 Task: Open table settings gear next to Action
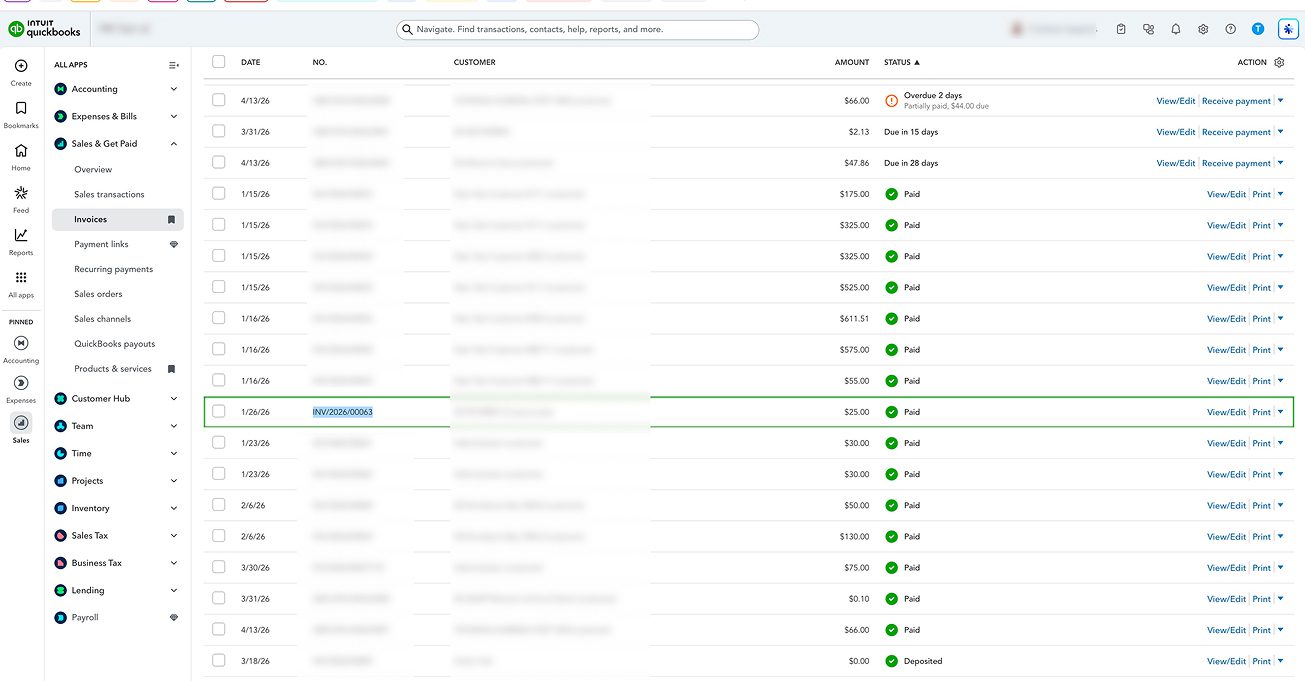point(1279,62)
